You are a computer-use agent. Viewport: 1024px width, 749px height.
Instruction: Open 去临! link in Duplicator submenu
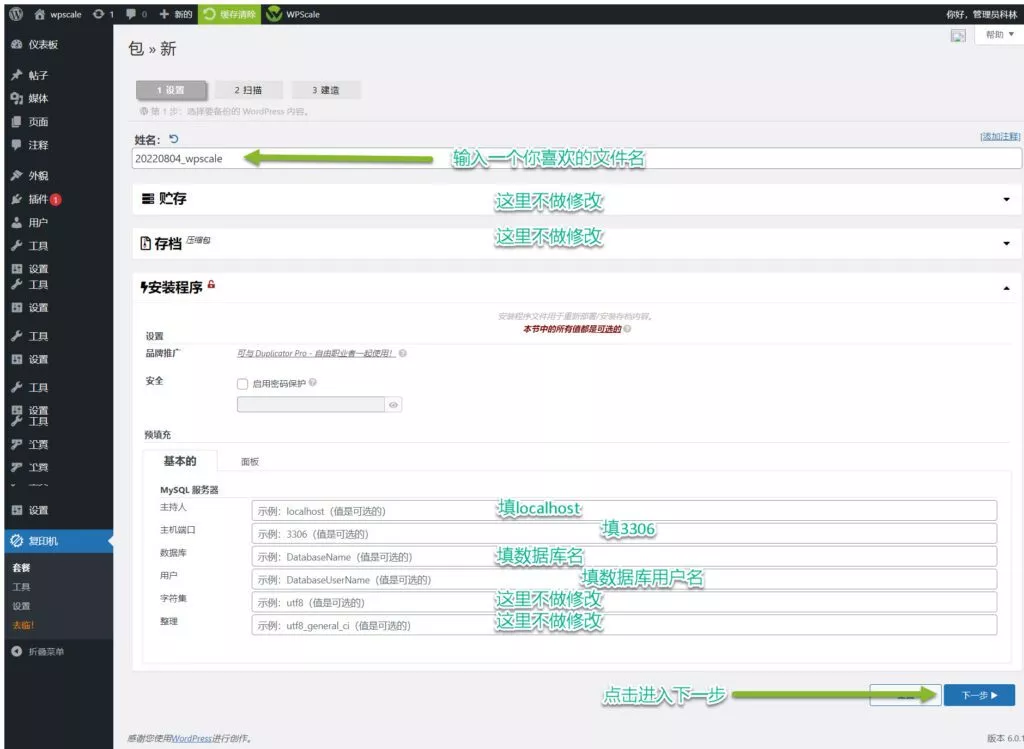point(23,625)
